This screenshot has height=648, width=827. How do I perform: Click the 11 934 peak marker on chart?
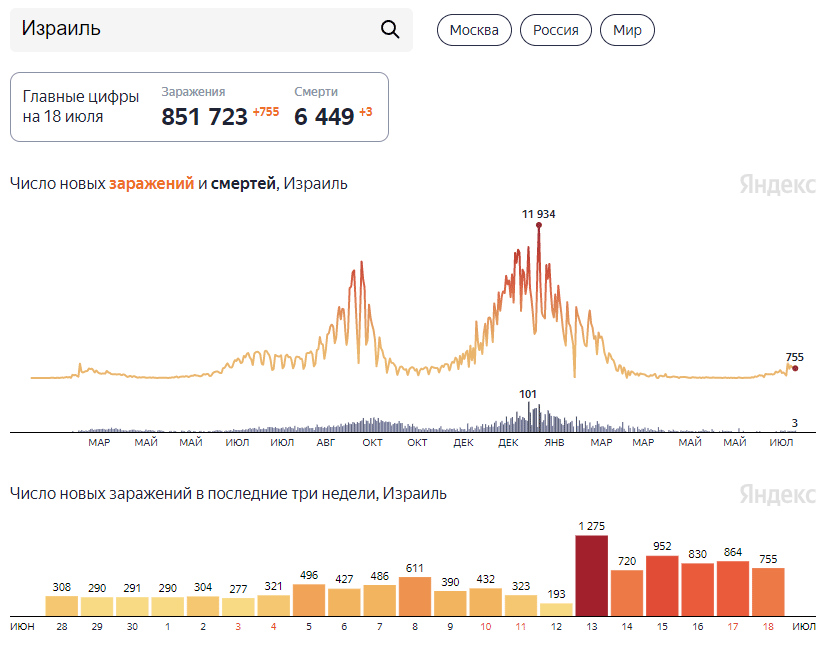tap(538, 225)
